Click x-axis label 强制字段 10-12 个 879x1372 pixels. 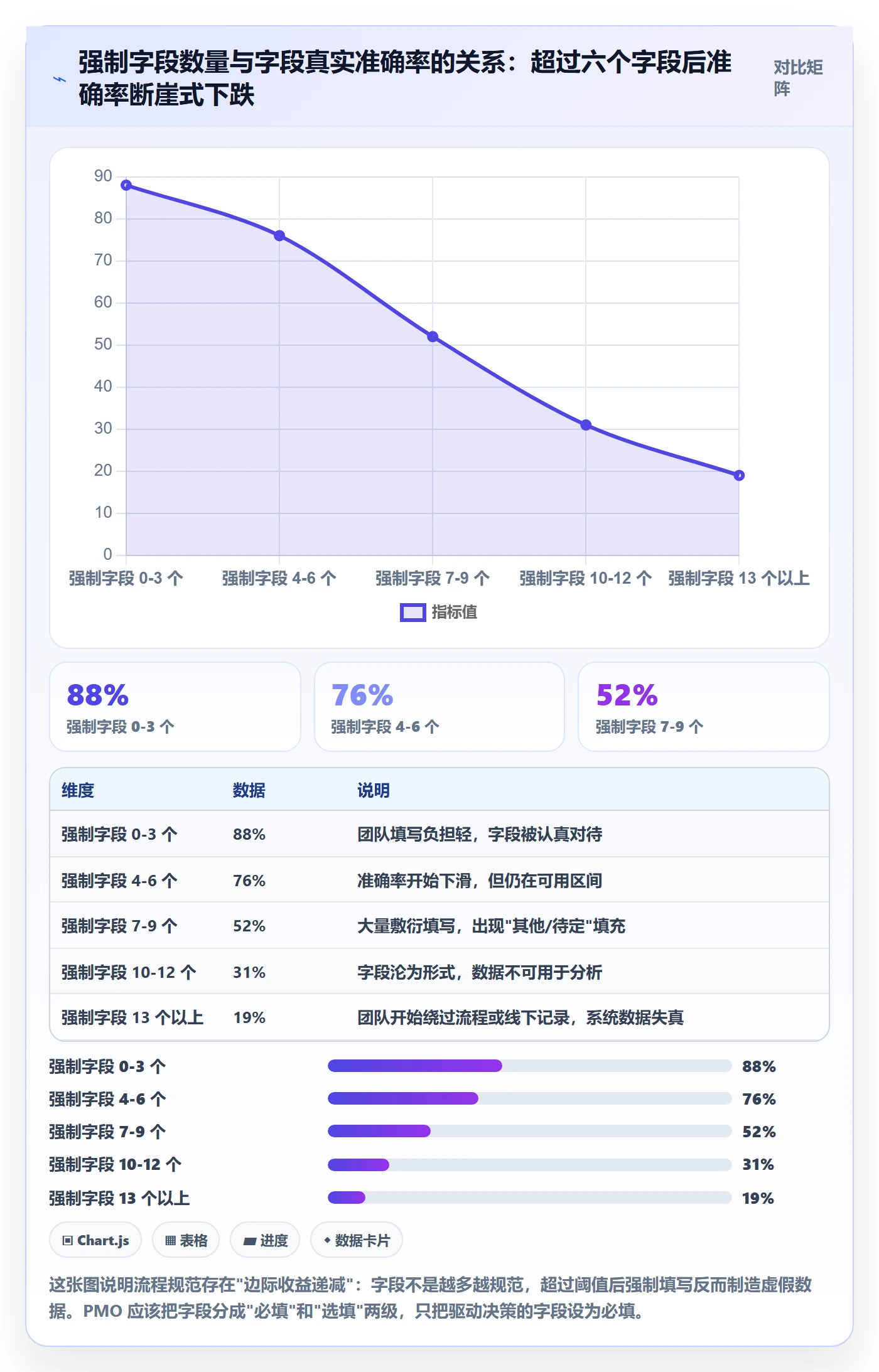click(x=586, y=578)
